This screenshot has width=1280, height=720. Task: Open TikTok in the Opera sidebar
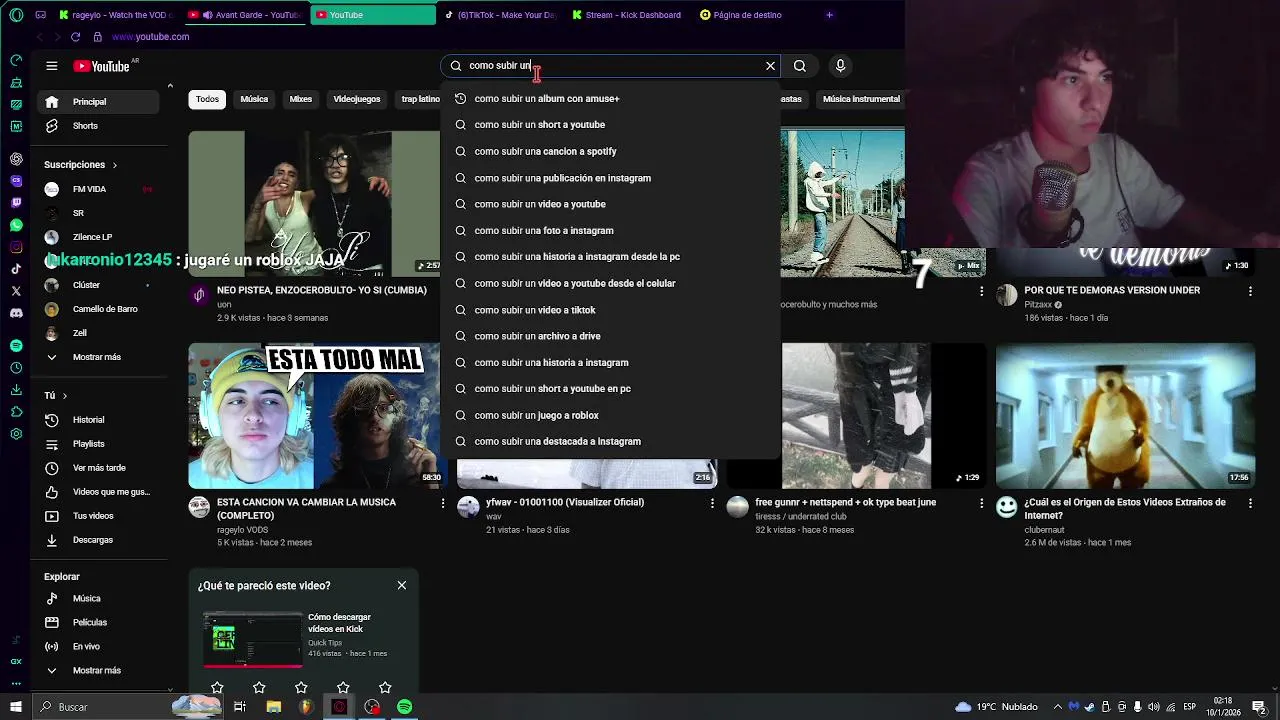[x=16, y=269]
